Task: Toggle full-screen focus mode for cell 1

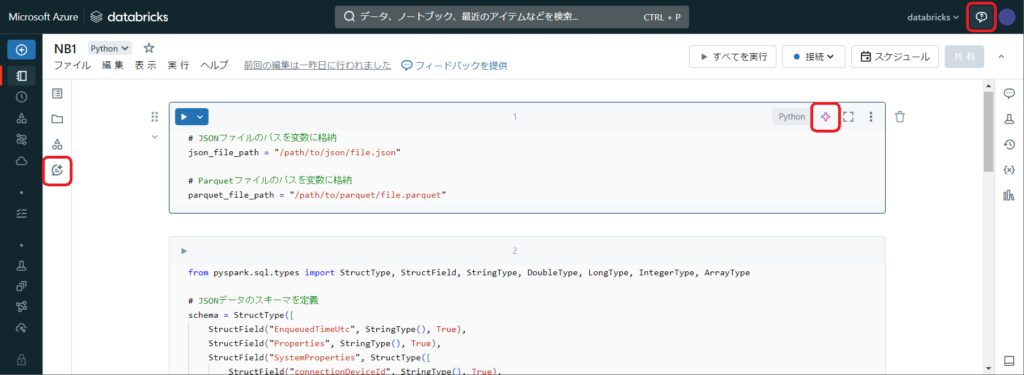Action: [848, 117]
